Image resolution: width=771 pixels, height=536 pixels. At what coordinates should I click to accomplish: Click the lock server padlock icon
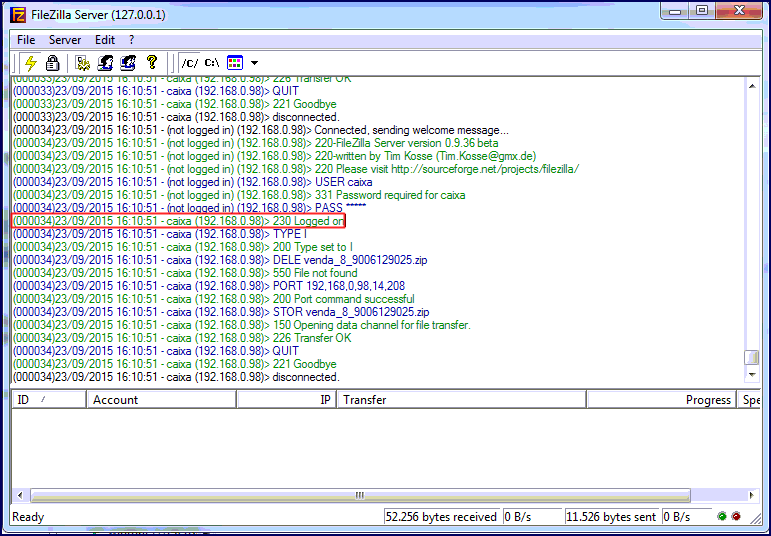tap(52, 63)
